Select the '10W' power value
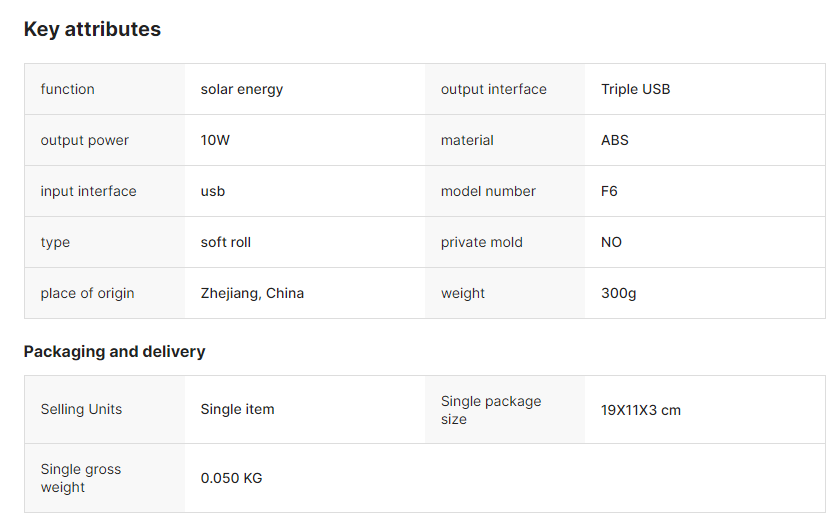837x525 pixels. 215,140
